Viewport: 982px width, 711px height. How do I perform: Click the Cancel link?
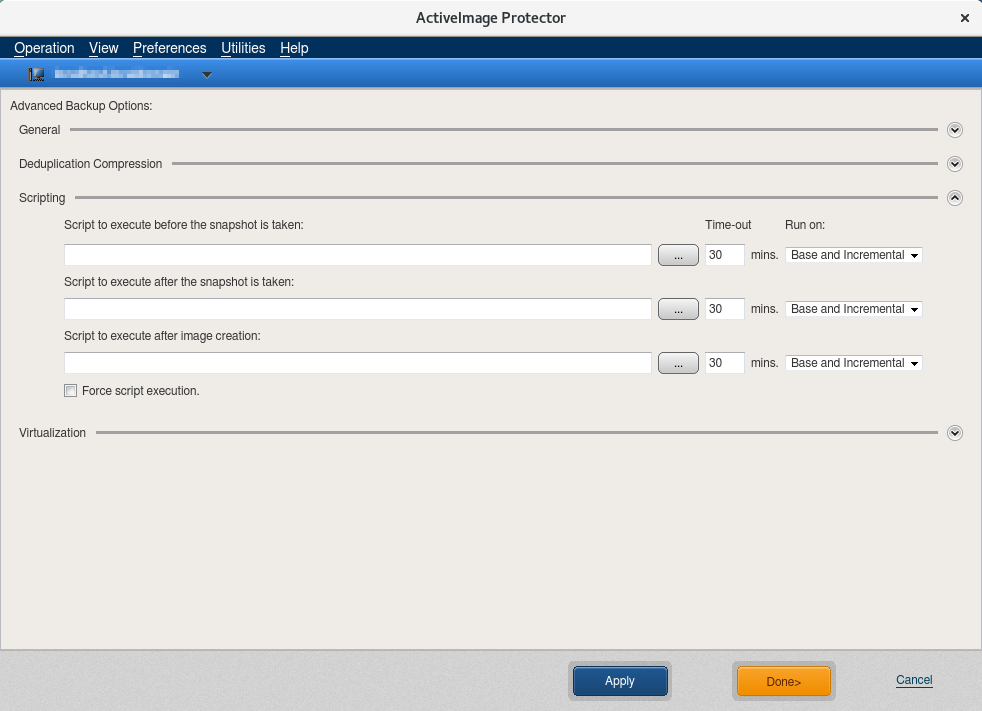tap(913, 680)
